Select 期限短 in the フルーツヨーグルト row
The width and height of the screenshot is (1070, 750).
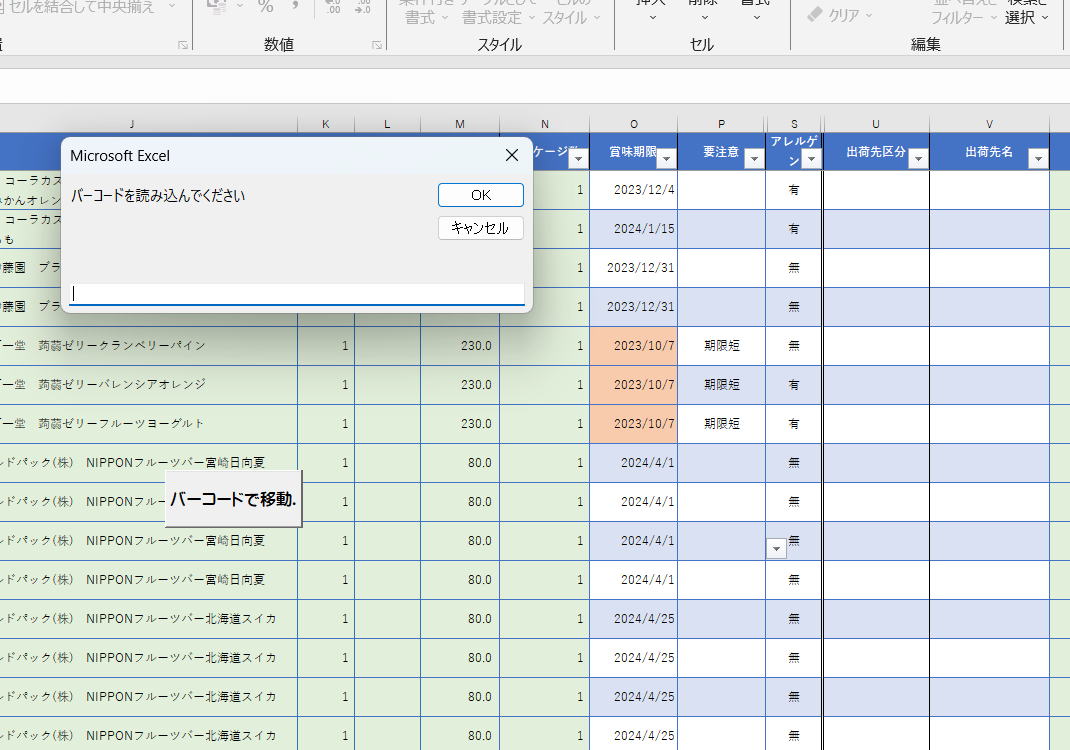click(721, 424)
